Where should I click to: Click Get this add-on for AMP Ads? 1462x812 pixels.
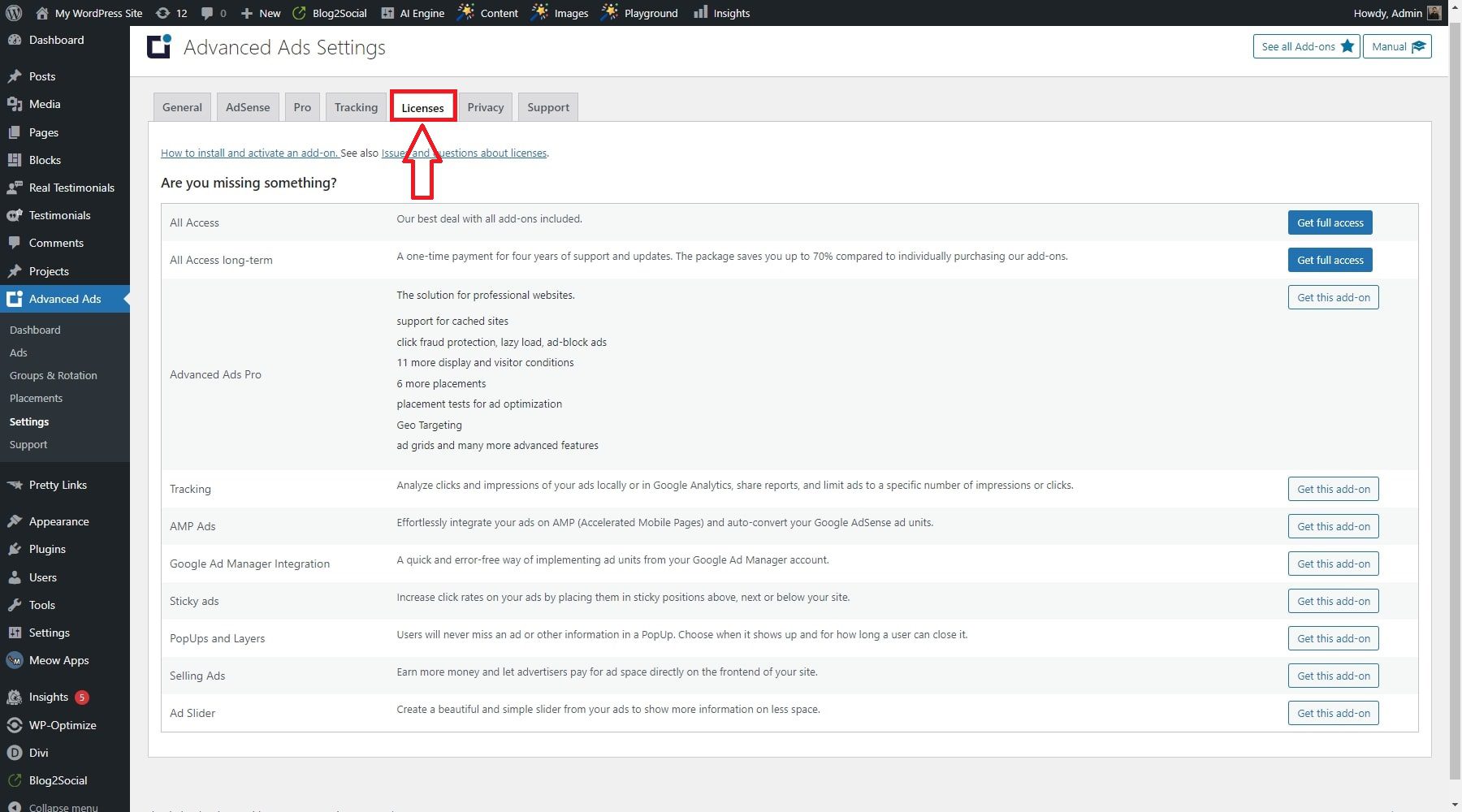pyautogui.click(x=1333, y=525)
